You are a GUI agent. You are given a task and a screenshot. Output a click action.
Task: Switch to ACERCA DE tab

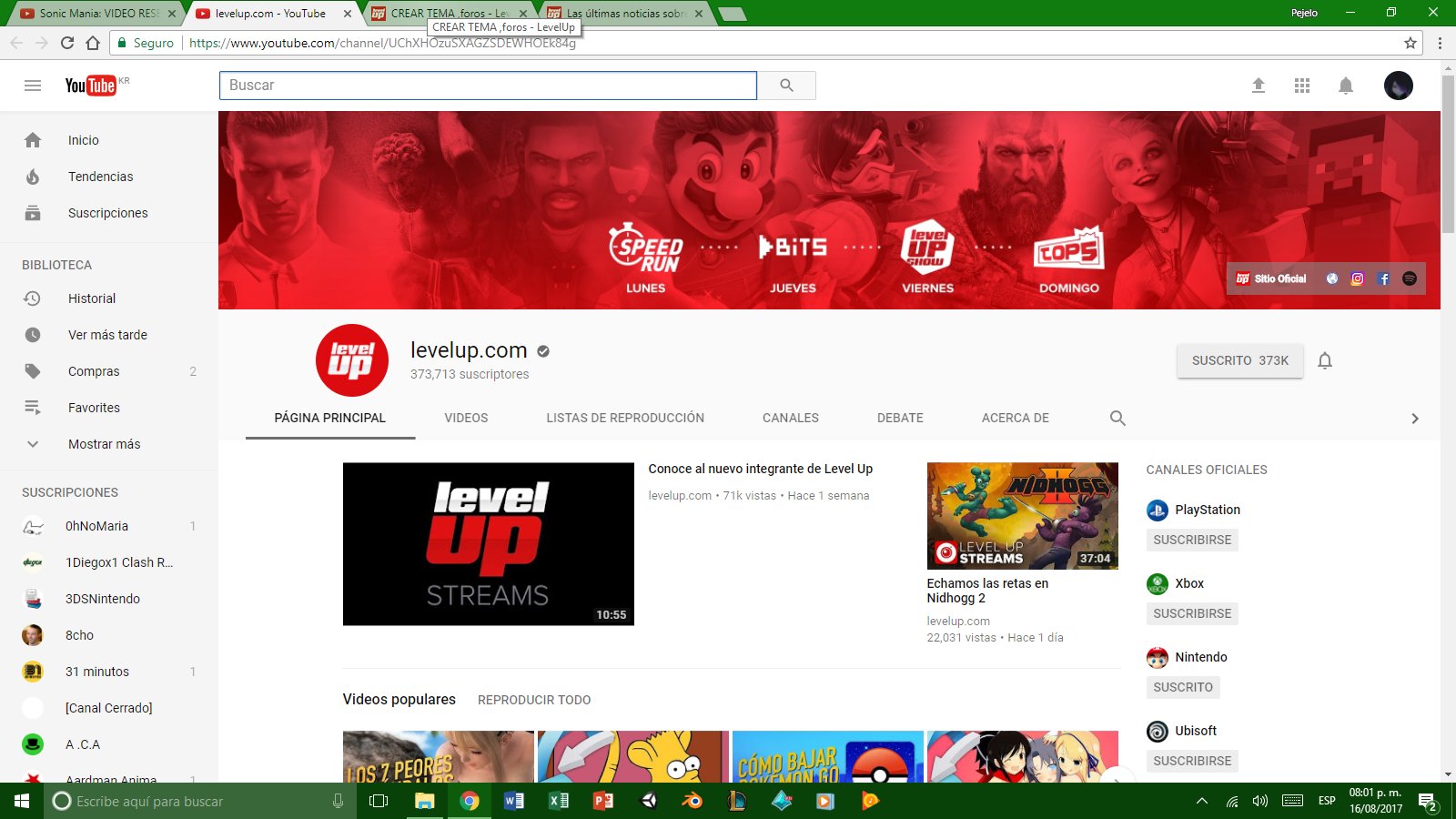click(x=1016, y=418)
